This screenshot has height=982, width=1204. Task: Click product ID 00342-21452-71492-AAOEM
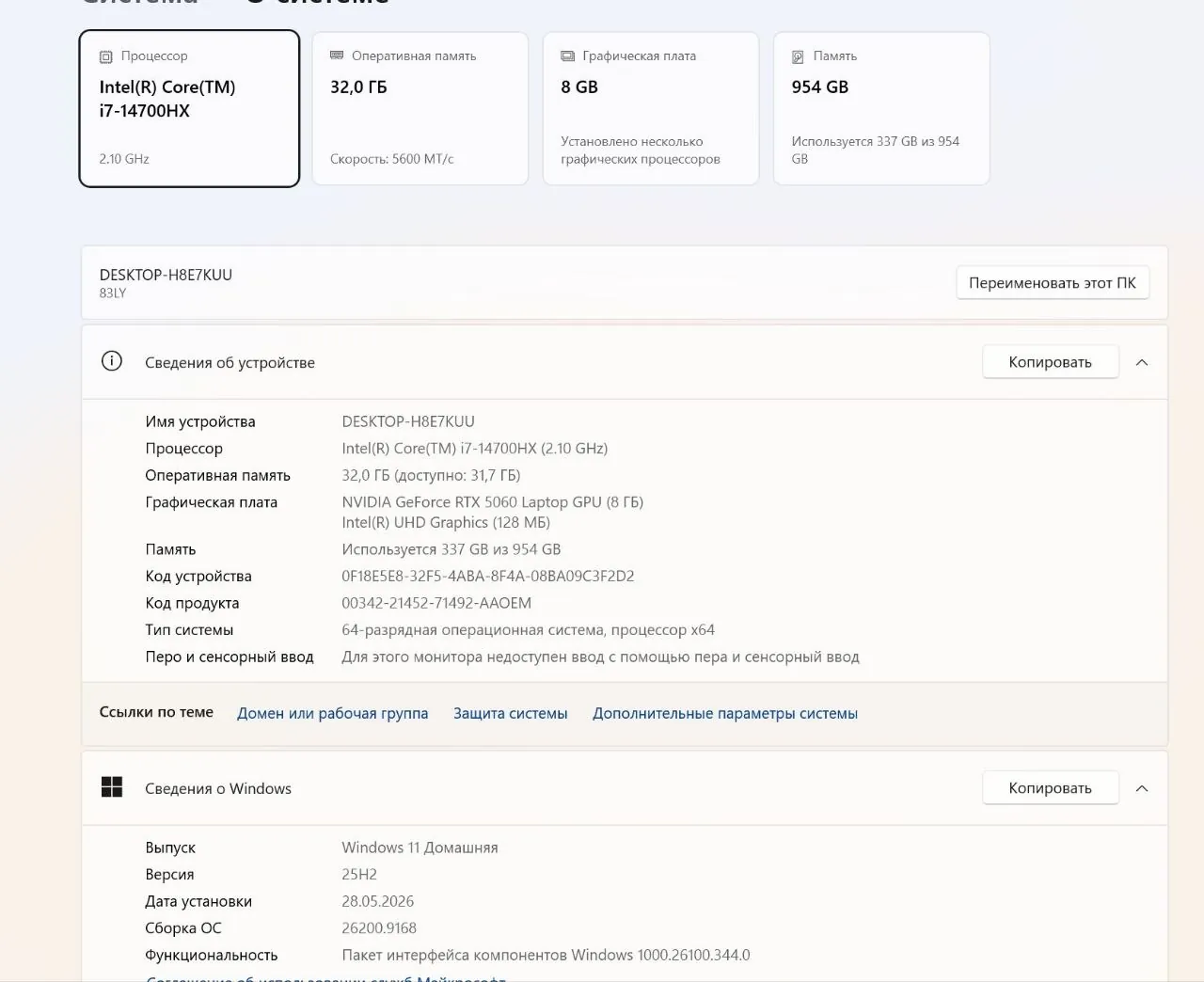click(x=436, y=603)
